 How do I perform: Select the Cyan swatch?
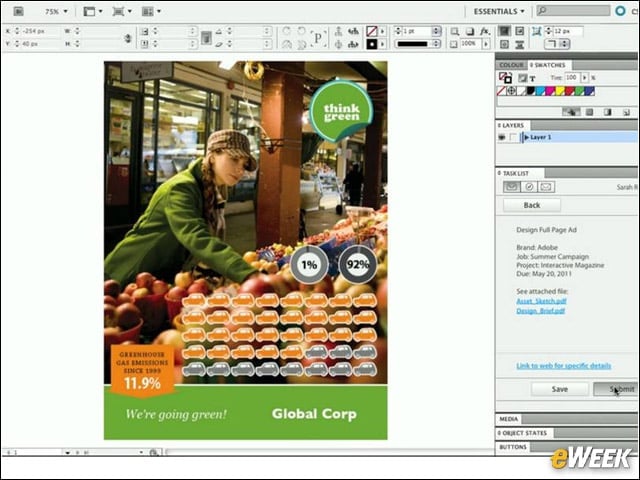(x=540, y=91)
